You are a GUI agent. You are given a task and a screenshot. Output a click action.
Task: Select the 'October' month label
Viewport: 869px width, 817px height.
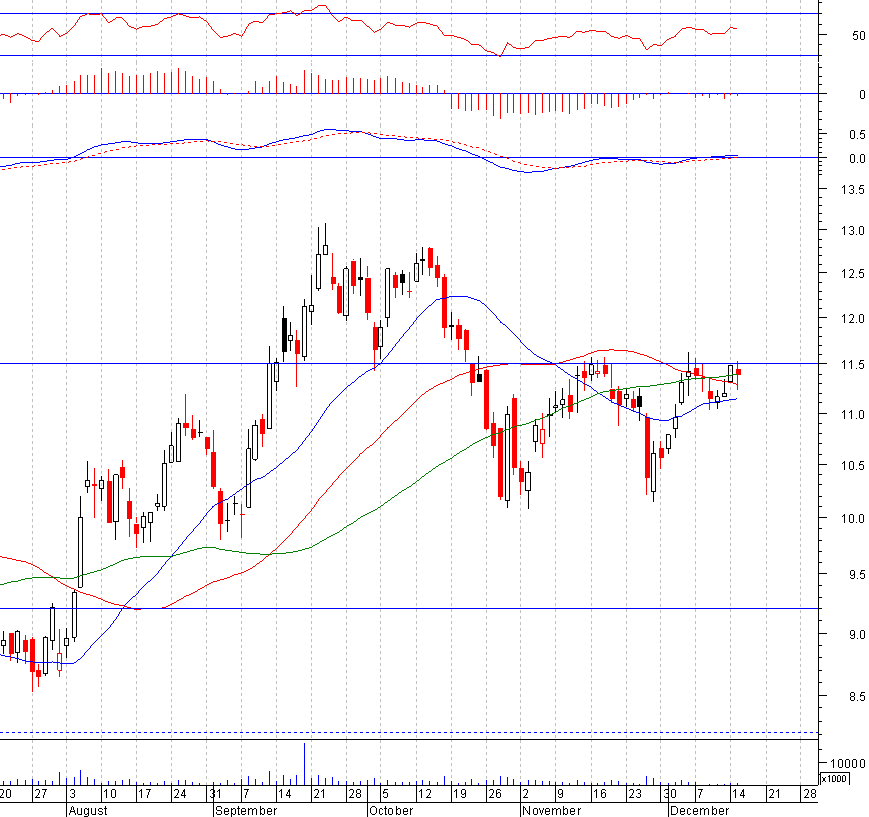click(x=391, y=810)
